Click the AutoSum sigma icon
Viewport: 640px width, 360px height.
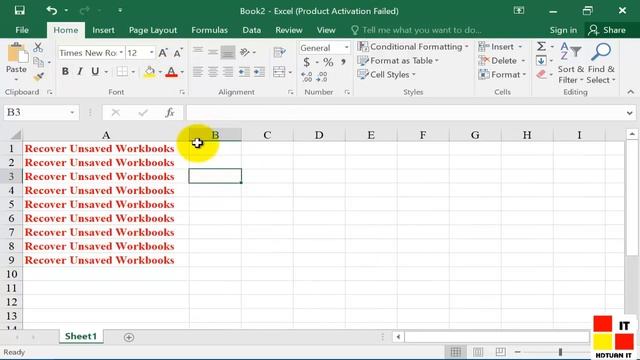(x=541, y=46)
